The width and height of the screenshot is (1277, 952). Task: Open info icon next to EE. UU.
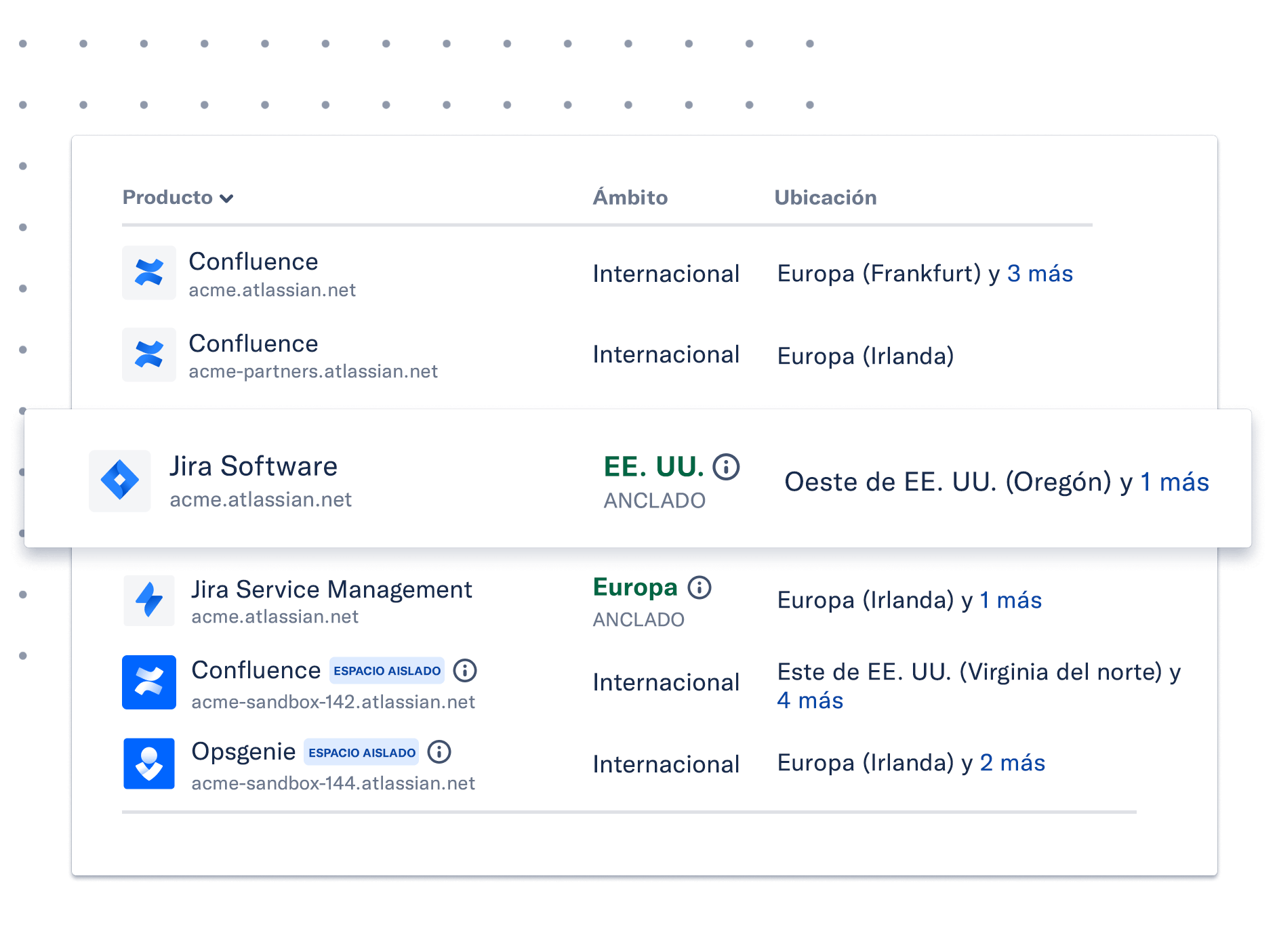pos(727,467)
